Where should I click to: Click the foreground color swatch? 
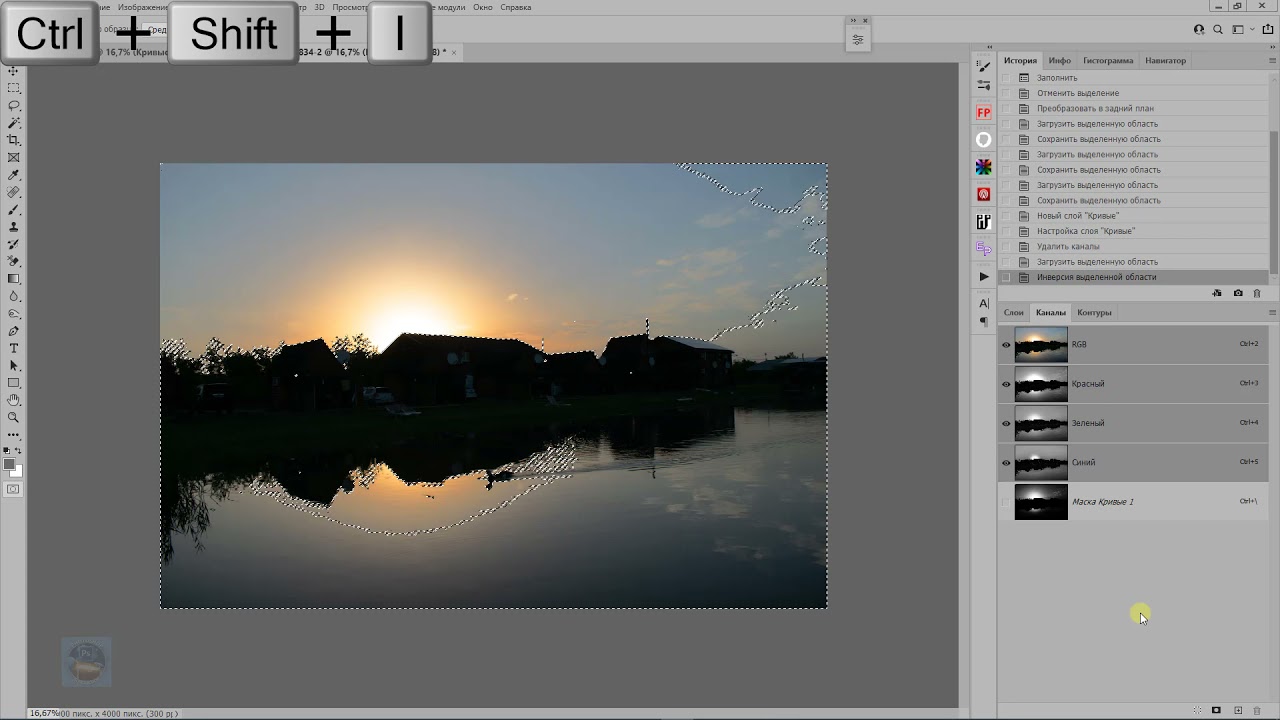[9, 465]
